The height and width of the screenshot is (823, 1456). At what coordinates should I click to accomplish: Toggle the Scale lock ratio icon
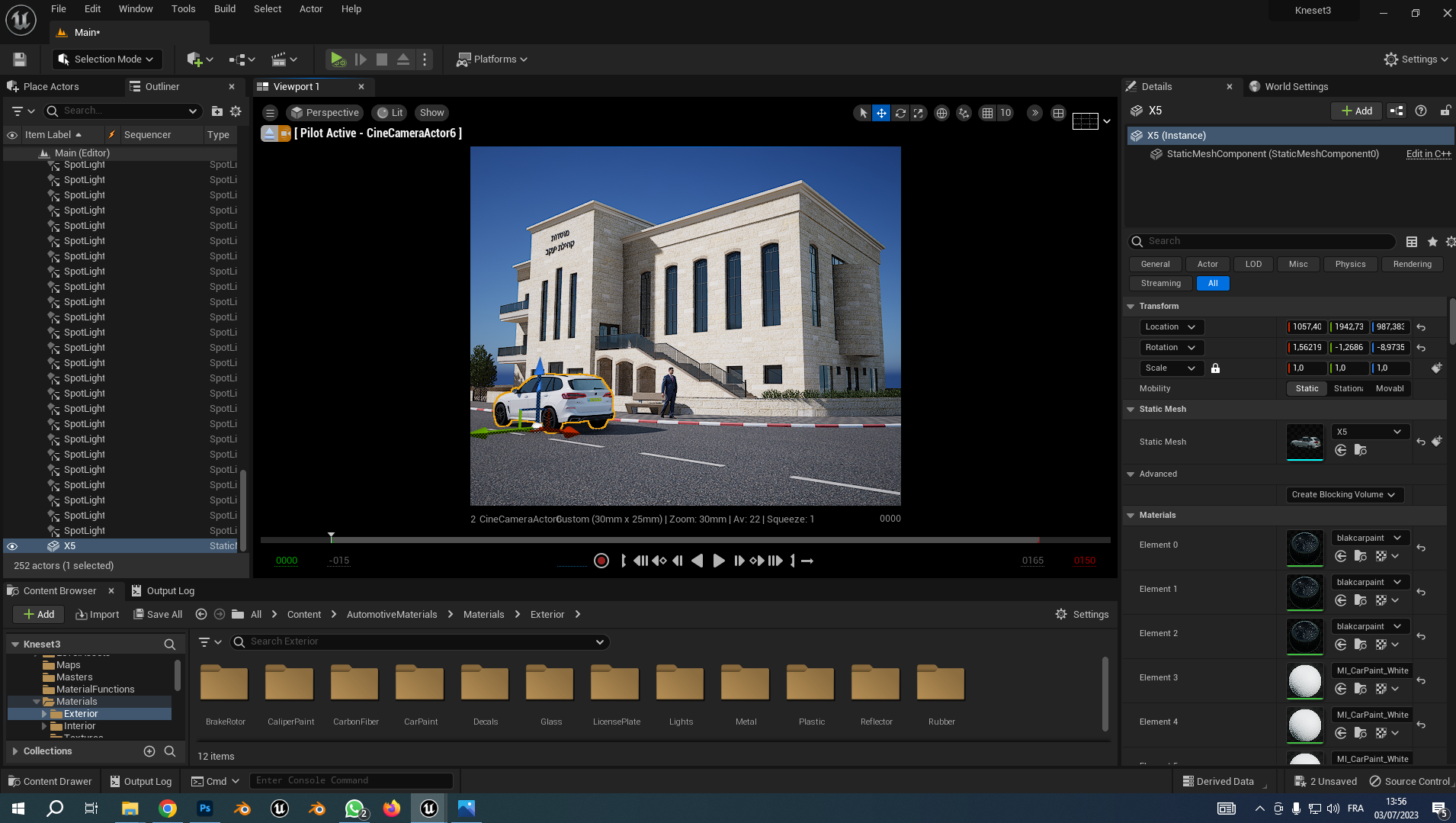coord(1215,368)
